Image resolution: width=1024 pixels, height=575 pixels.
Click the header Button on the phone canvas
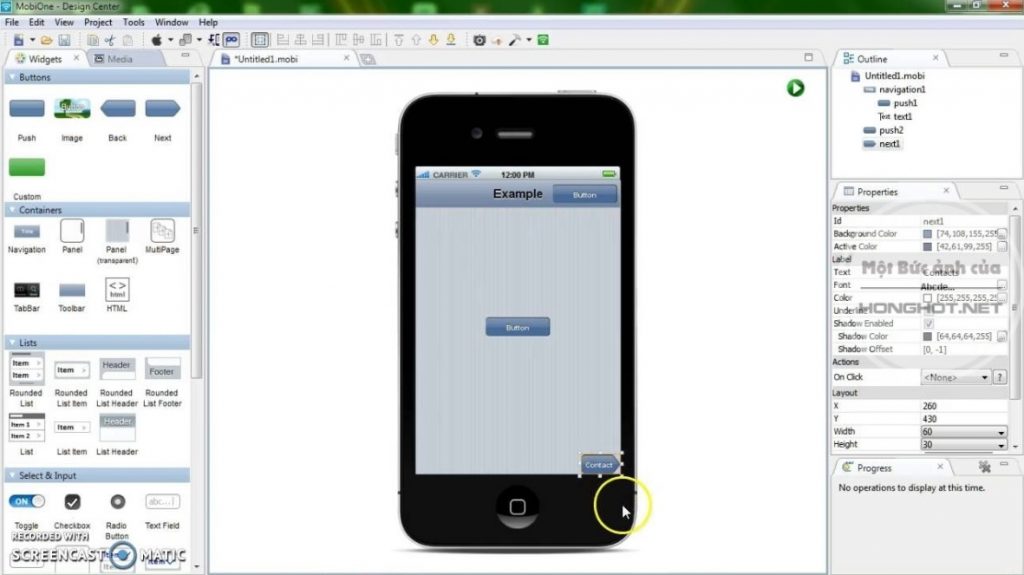(x=584, y=195)
